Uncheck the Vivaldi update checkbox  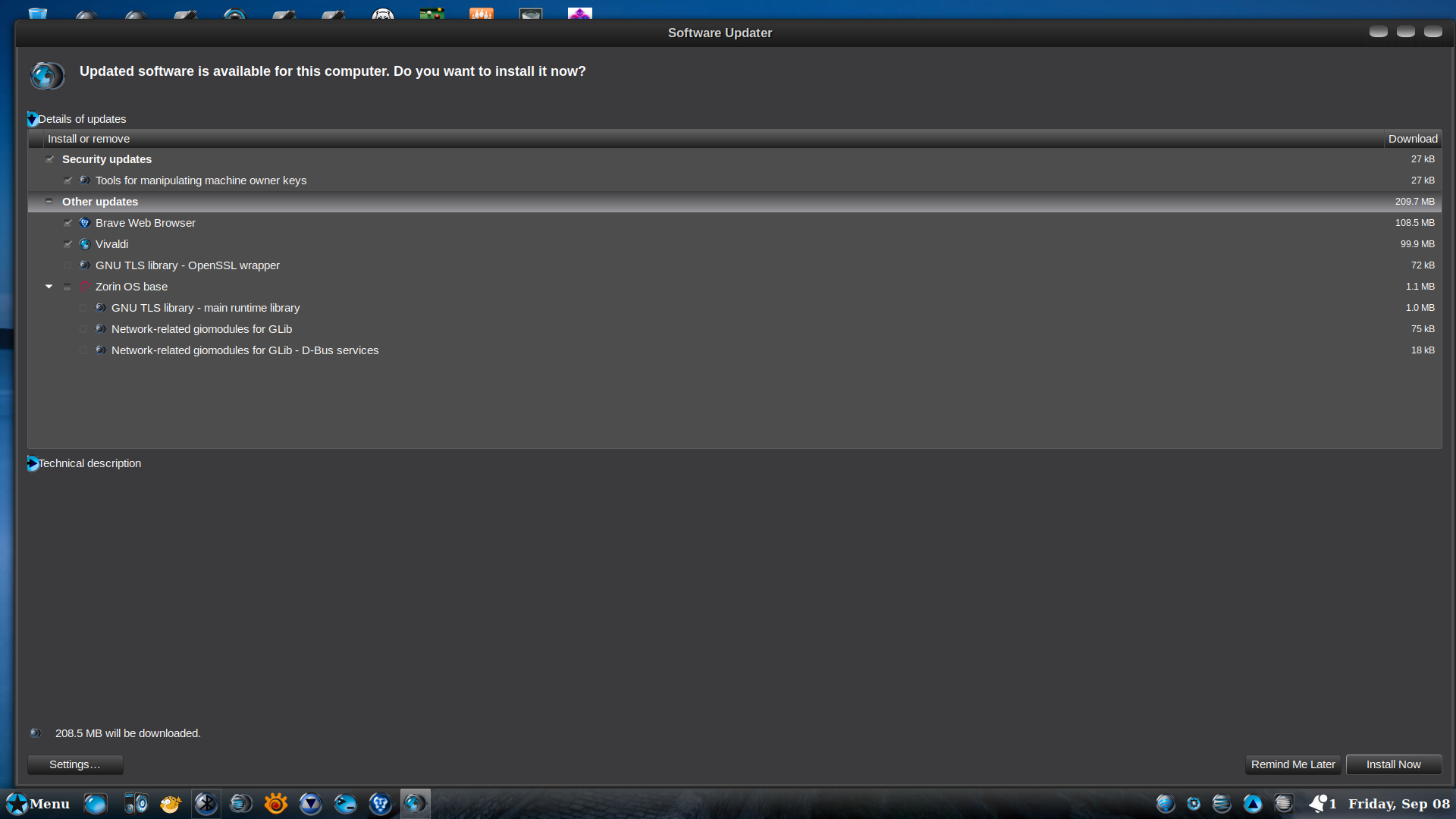[68, 244]
